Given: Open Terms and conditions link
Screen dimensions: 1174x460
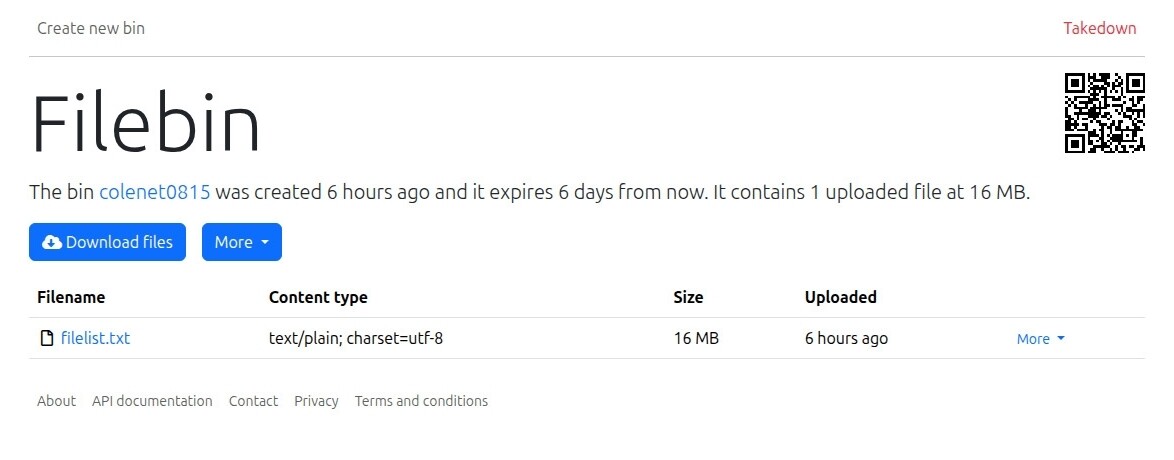Looking at the screenshot, I should [x=421, y=401].
